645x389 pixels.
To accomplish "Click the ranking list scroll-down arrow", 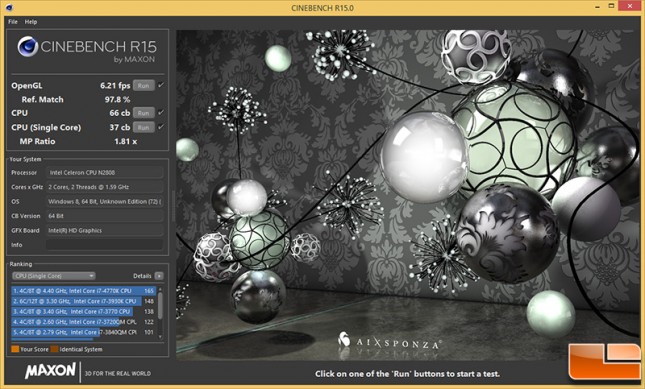I will tap(160, 337).
